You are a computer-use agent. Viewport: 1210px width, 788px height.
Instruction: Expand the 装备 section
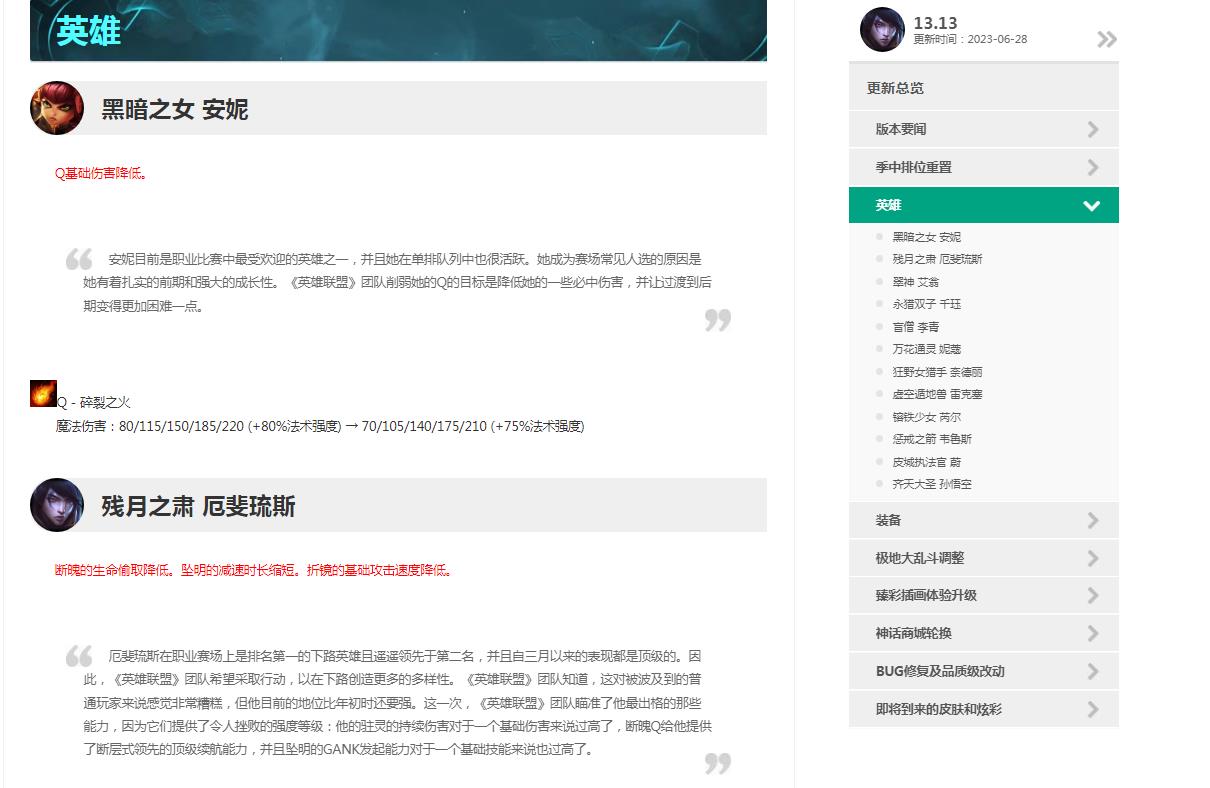(984, 520)
